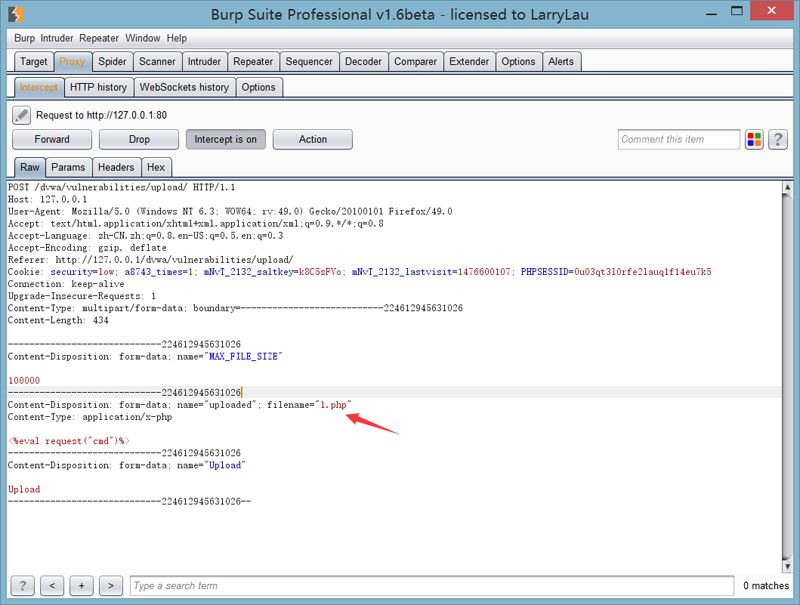
Task: Click the search help question mark button
Action: coord(22,586)
